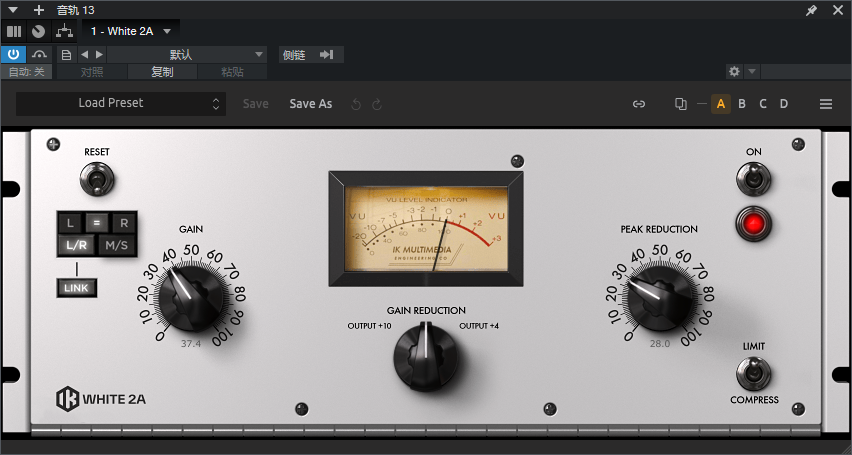The image size is (852, 455).
Task: Select the = channel button
Action: (x=97, y=222)
